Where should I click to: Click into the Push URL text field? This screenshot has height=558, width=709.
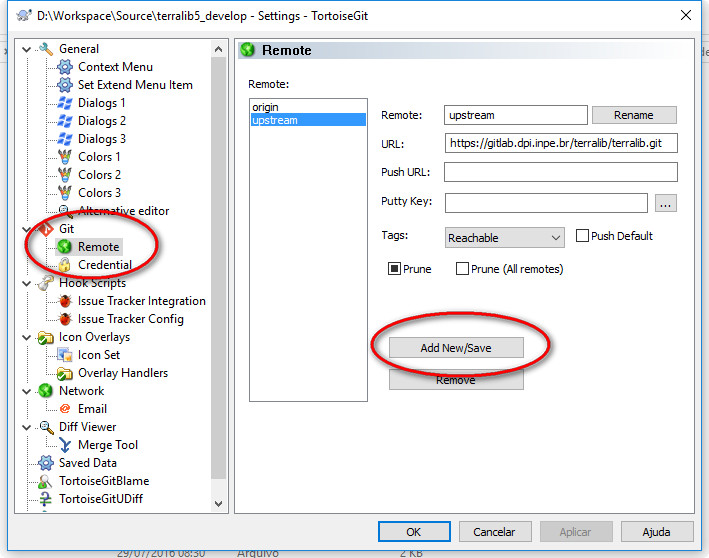(560, 172)
